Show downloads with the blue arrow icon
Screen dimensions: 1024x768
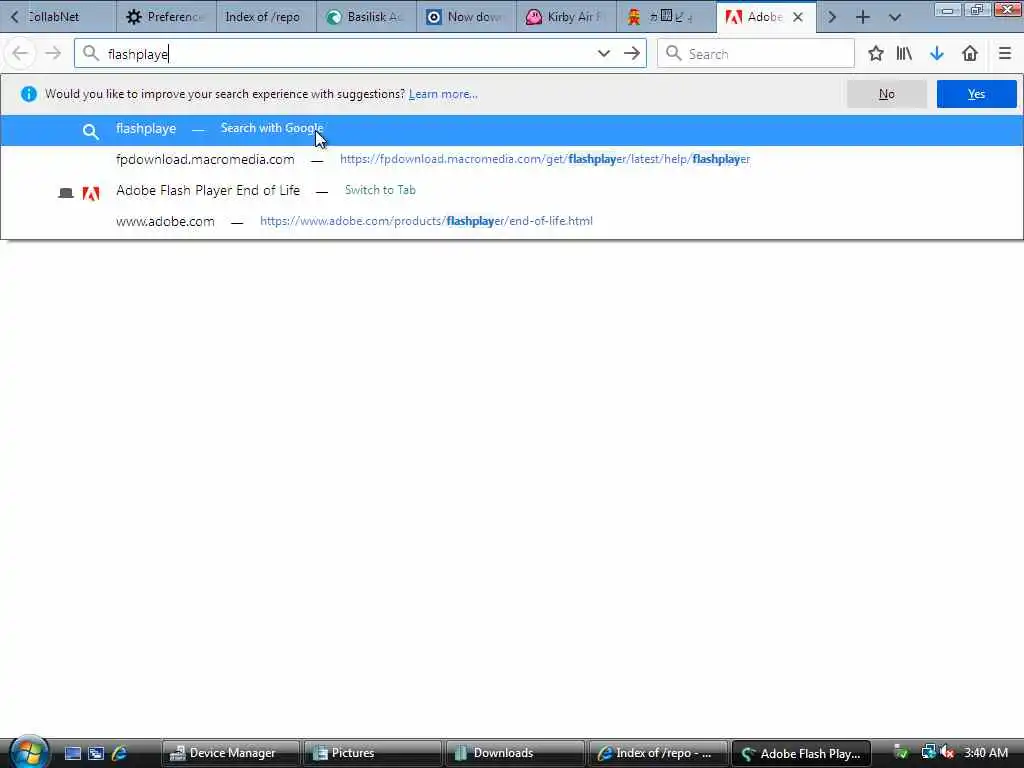[937, 54]
